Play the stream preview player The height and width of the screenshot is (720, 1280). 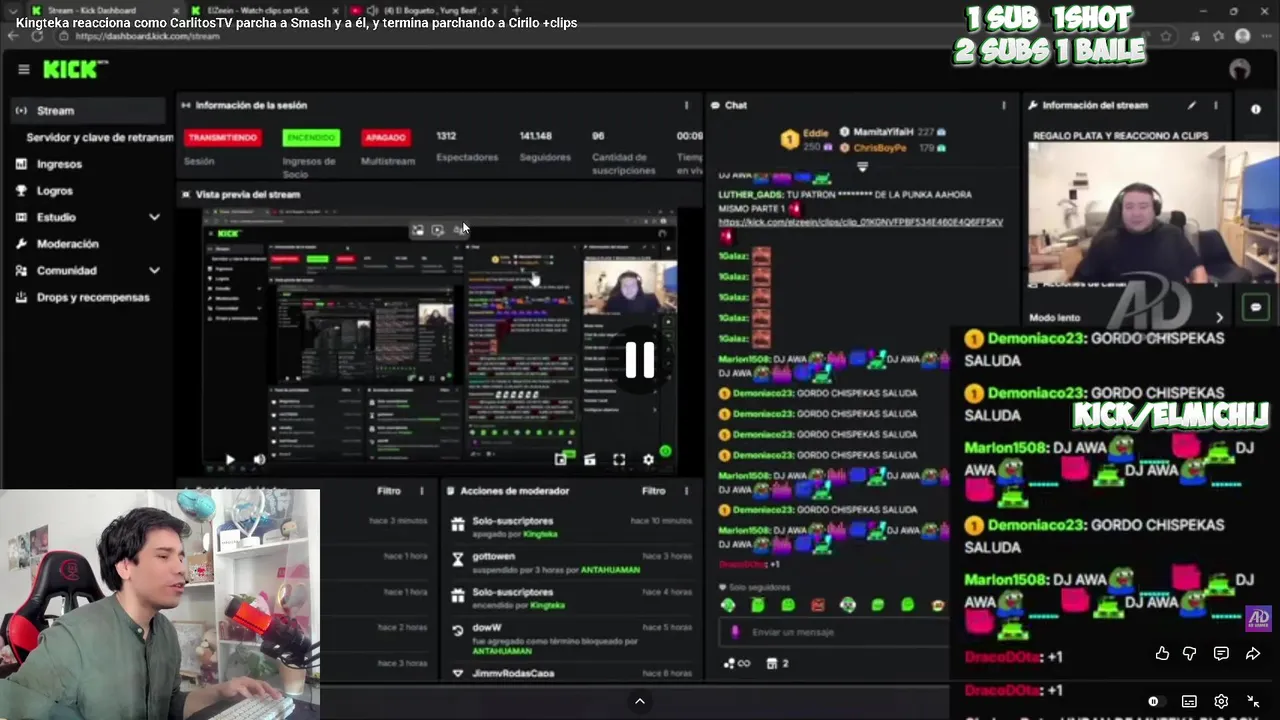230,460
